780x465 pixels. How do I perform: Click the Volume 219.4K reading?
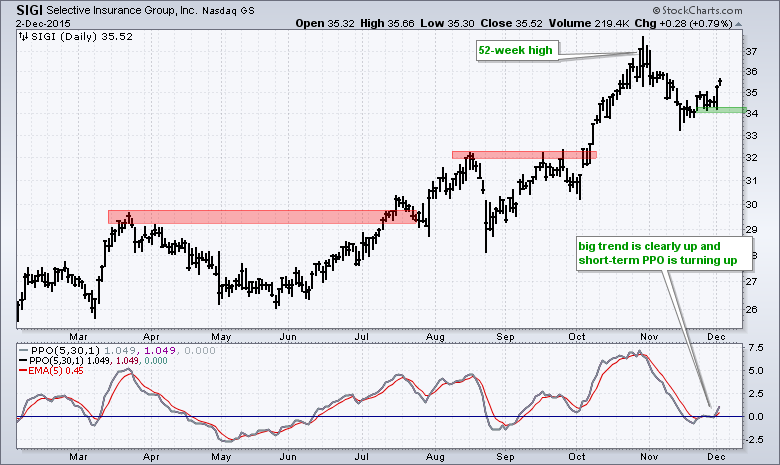coord(589,23)
